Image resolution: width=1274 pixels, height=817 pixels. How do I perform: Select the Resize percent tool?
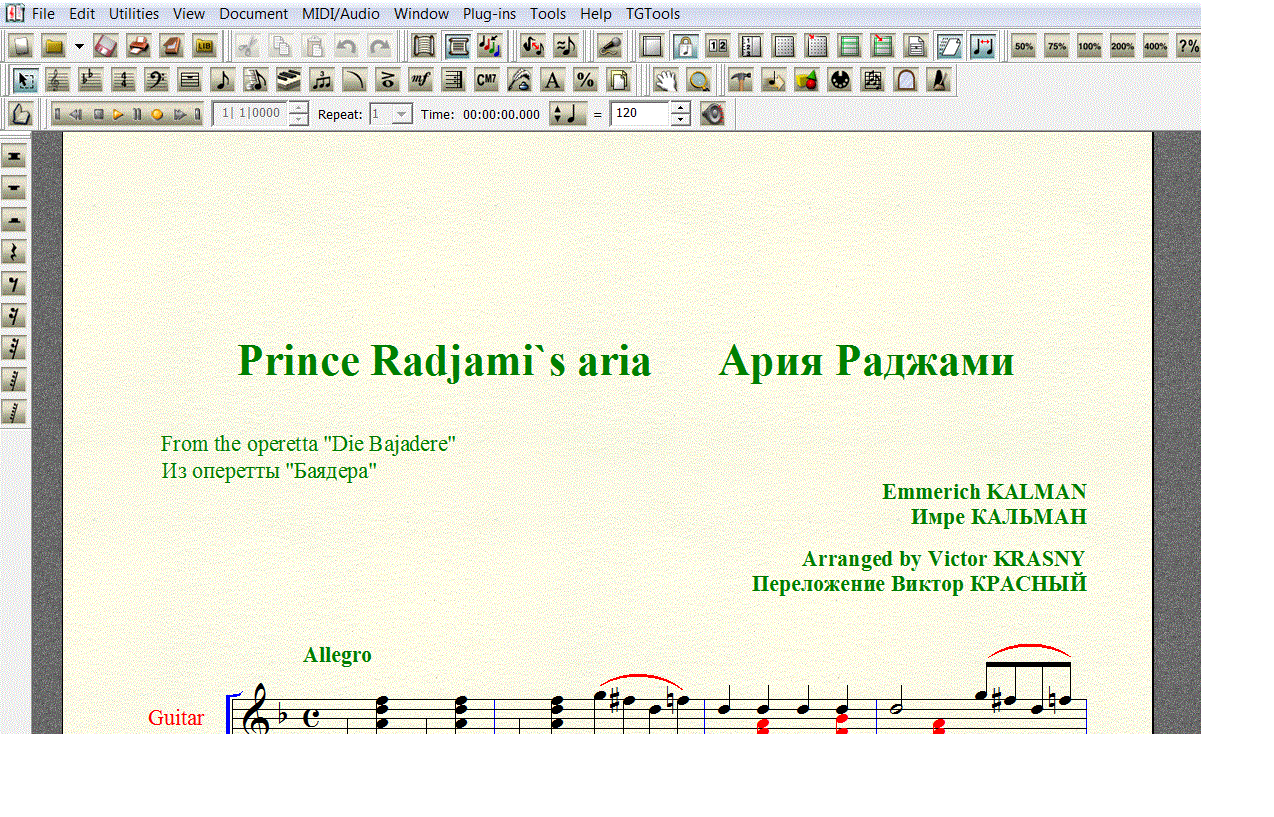pyautogui.click(x=585, y=80)
